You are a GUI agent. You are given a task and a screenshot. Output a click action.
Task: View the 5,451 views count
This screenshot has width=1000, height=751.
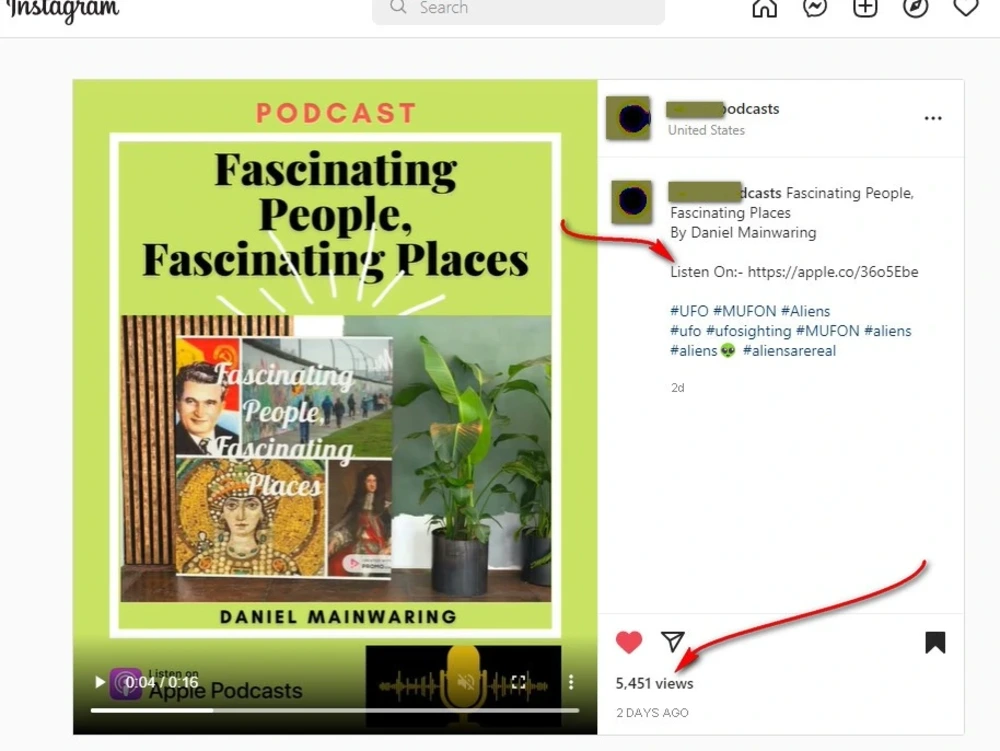[x=654, y=683]
